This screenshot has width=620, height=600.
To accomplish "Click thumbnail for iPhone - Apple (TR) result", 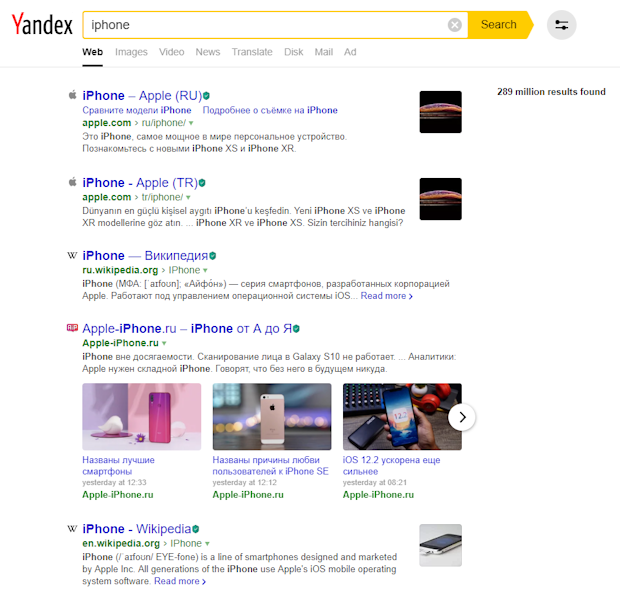I will 440,199.
